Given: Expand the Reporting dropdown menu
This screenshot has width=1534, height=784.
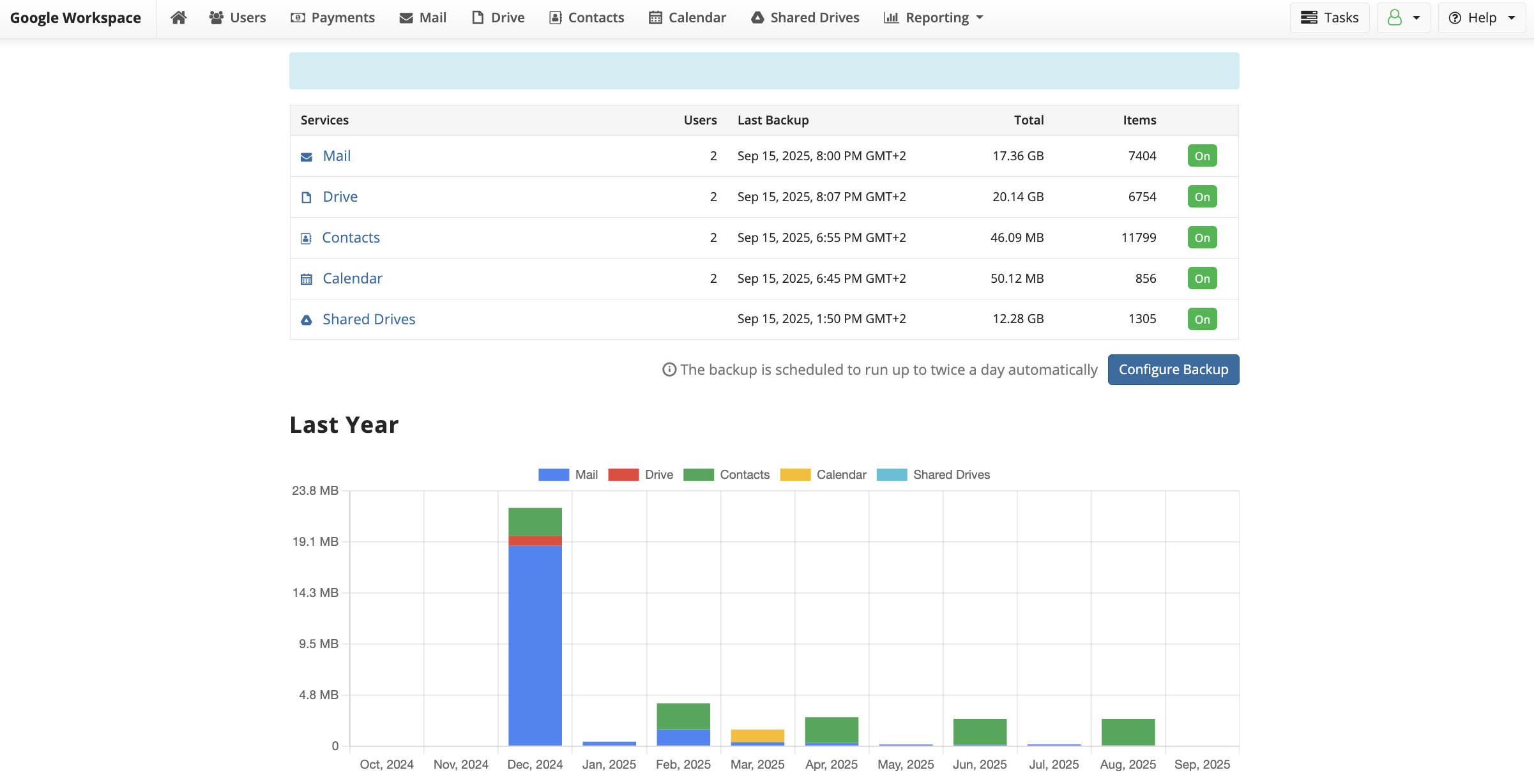Looking at the screenshot, I should [x=934, y=17].
